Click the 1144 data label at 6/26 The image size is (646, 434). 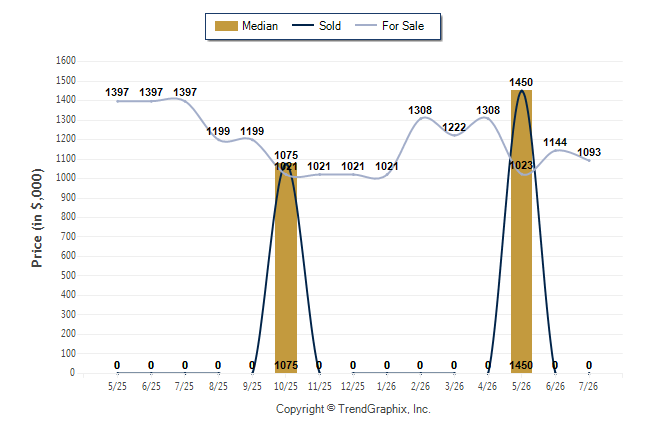point(555,143)
